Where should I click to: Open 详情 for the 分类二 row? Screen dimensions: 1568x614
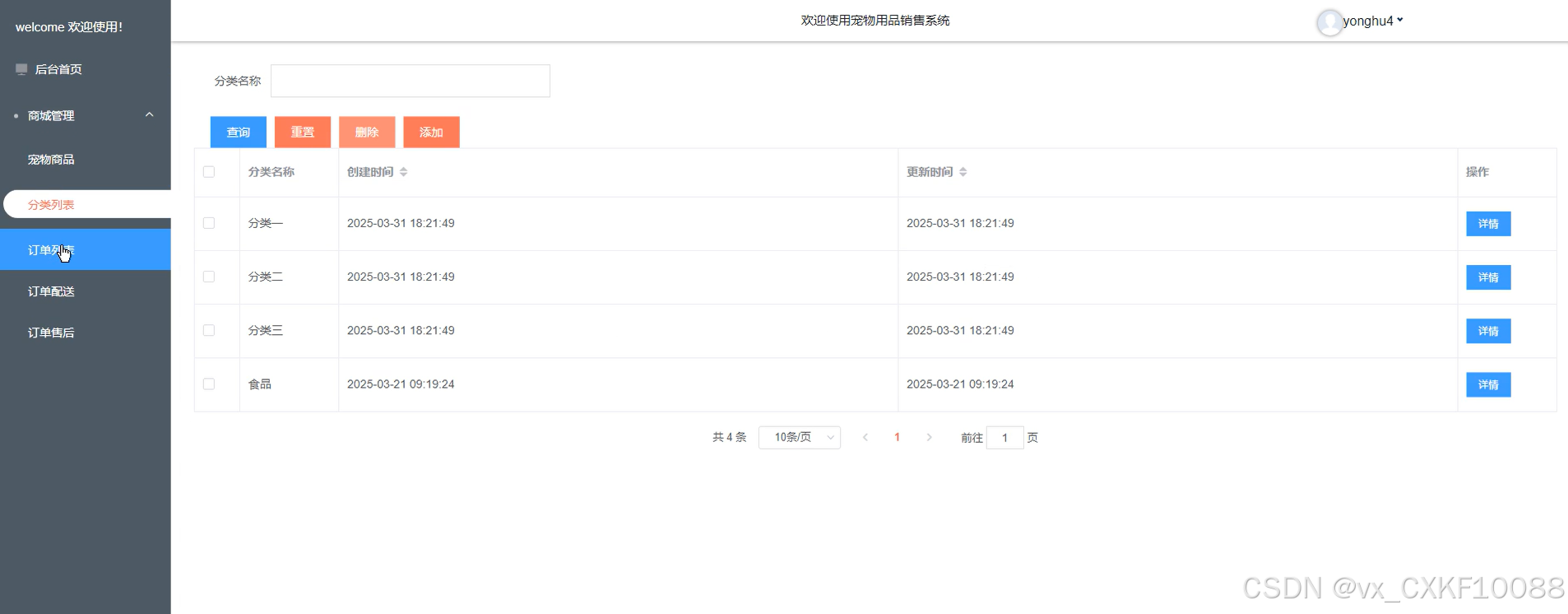pyautogui.click(x=1488, y=277)
